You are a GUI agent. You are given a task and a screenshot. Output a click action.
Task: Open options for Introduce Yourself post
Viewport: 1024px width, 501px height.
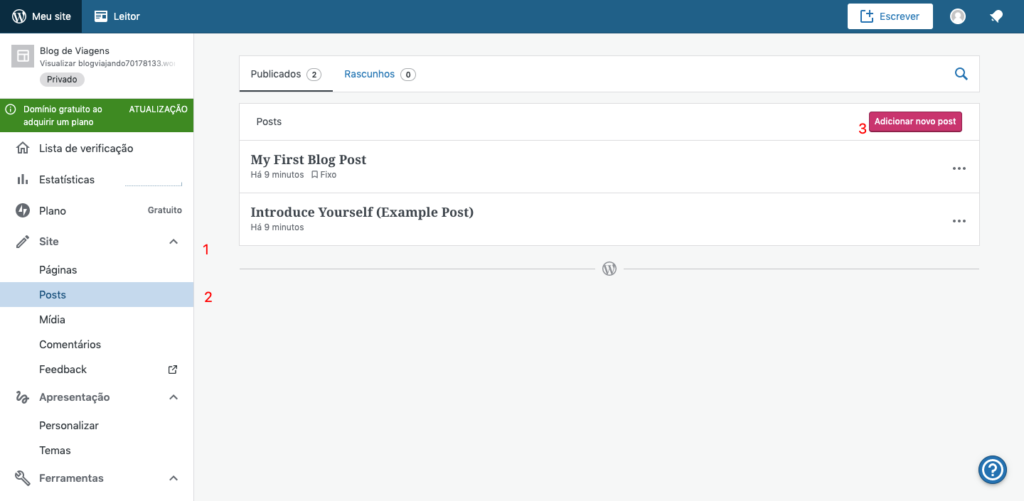tap(959, 221)
